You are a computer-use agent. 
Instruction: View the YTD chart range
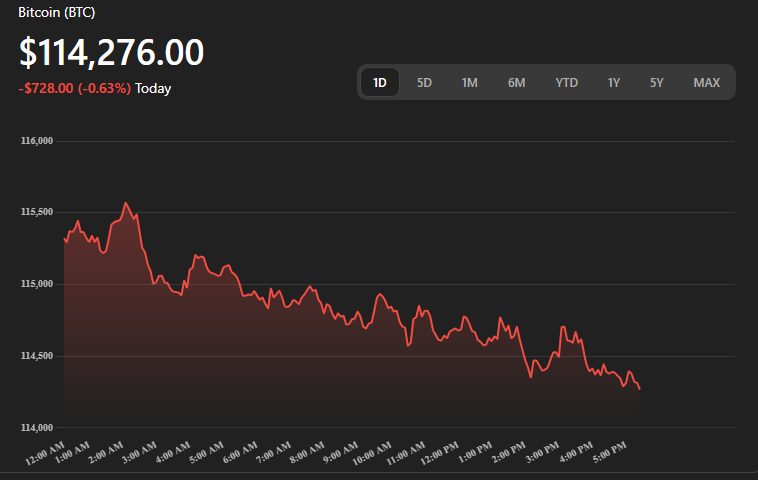pyautogui.click(x=567, y=83)
